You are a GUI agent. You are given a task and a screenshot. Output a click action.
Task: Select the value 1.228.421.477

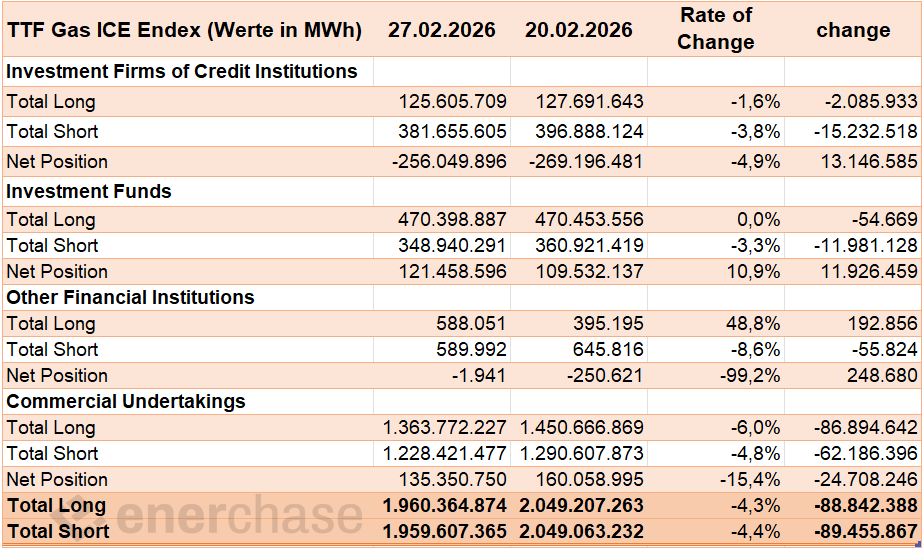click(445, 453)
